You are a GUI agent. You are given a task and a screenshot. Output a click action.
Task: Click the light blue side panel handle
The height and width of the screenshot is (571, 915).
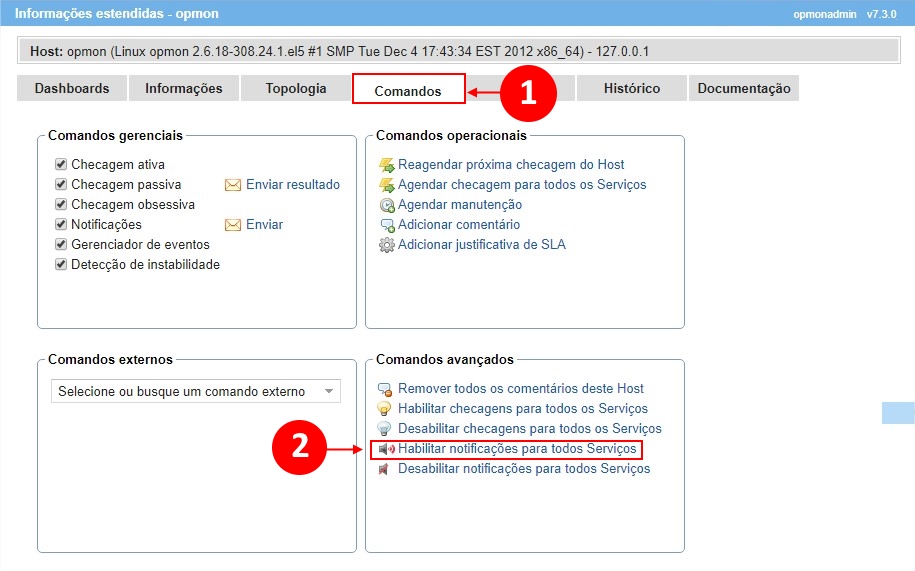897,413
